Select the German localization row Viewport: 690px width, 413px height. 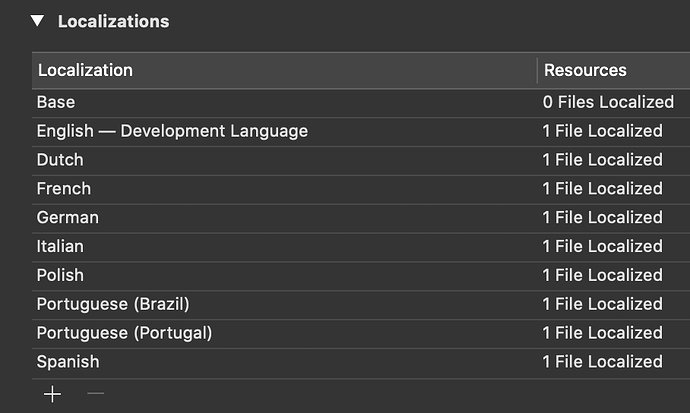pos(67,217)
